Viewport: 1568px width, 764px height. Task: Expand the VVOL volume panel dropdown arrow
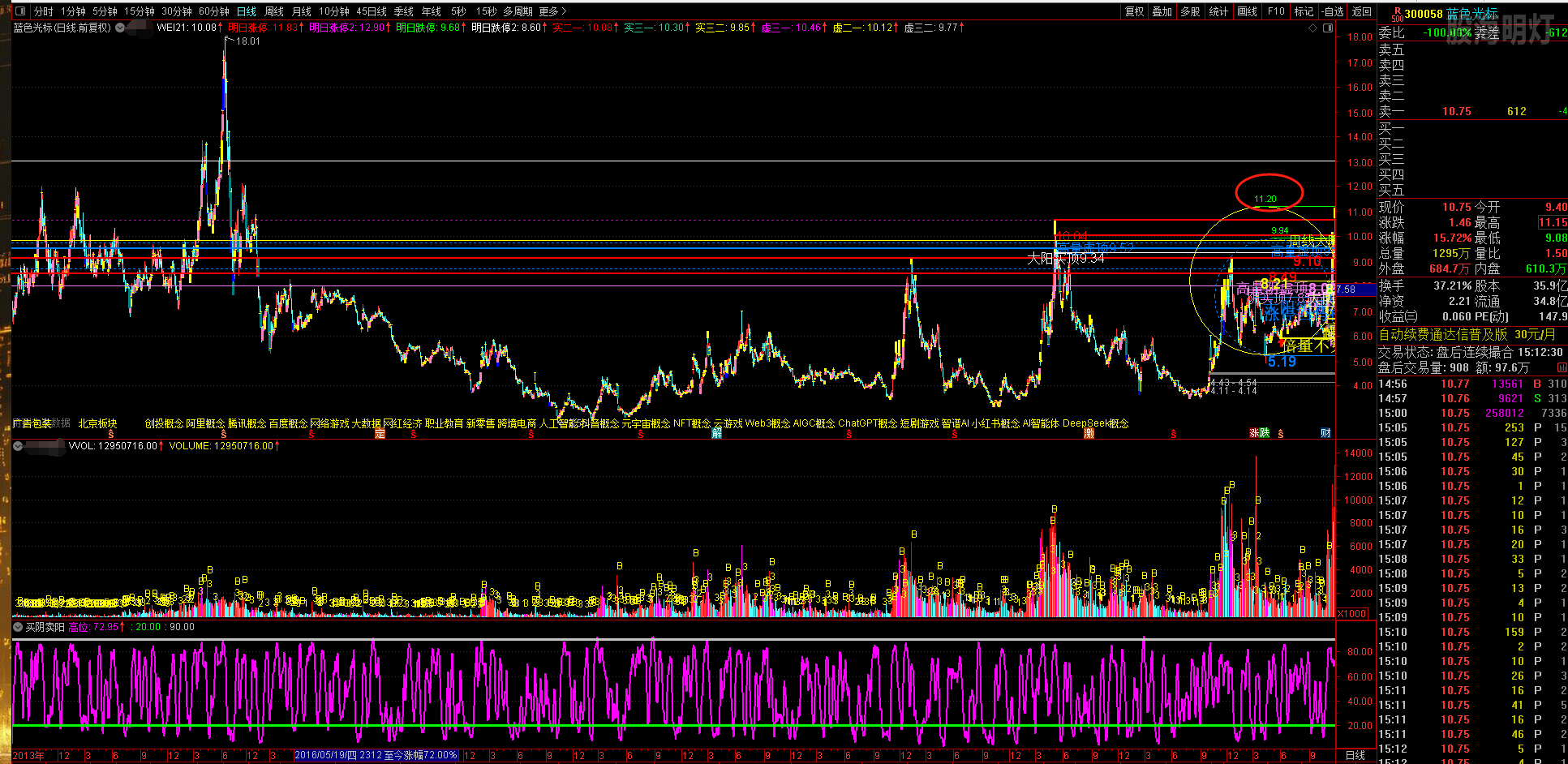[x=18, y=446]
